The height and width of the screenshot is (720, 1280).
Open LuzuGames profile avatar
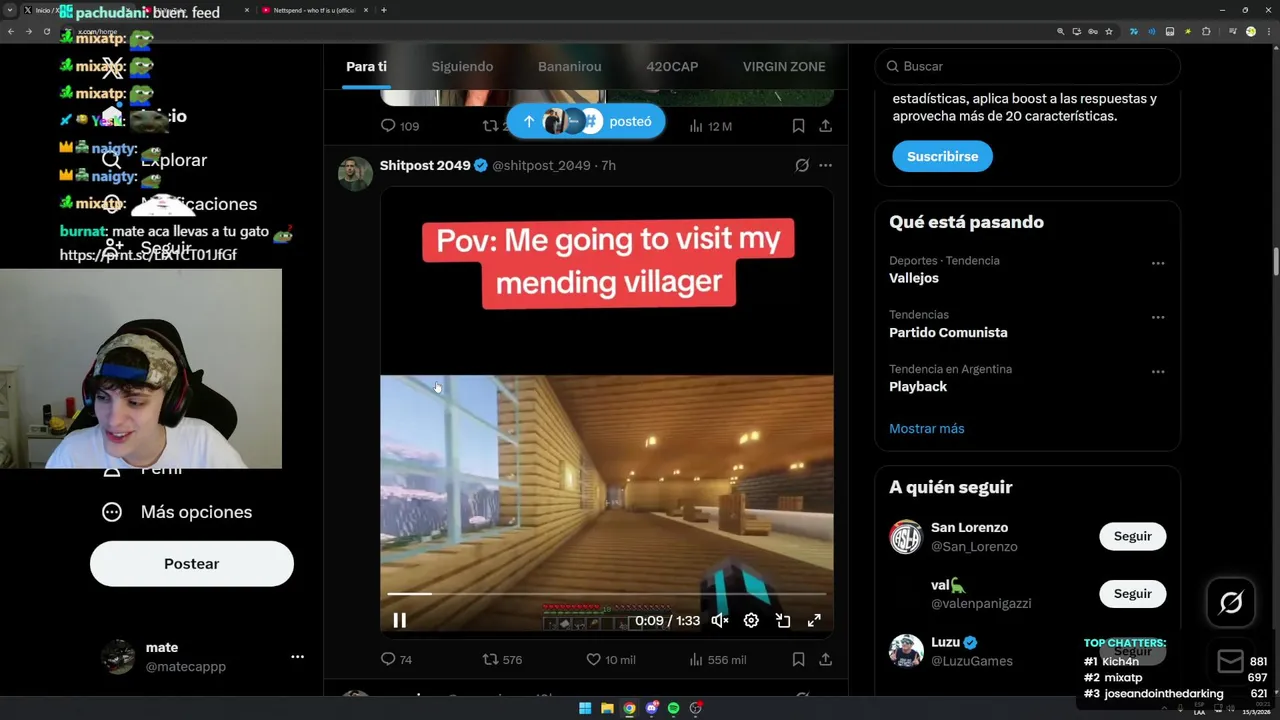point(906,651)
